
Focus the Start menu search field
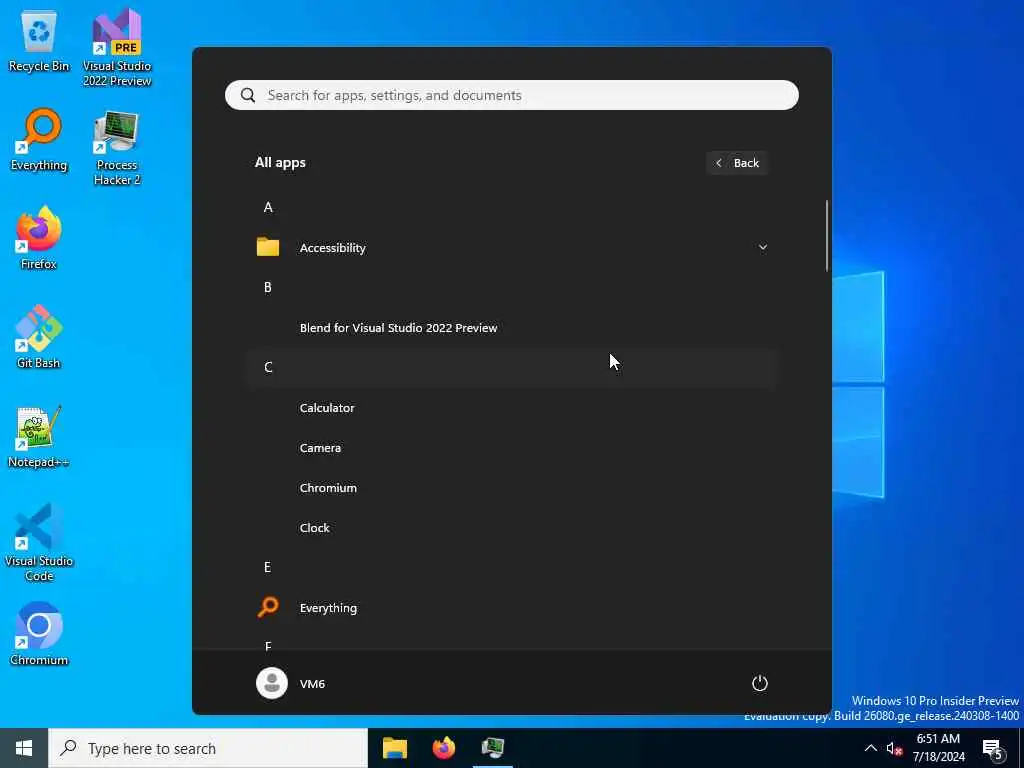pos(512,95)
